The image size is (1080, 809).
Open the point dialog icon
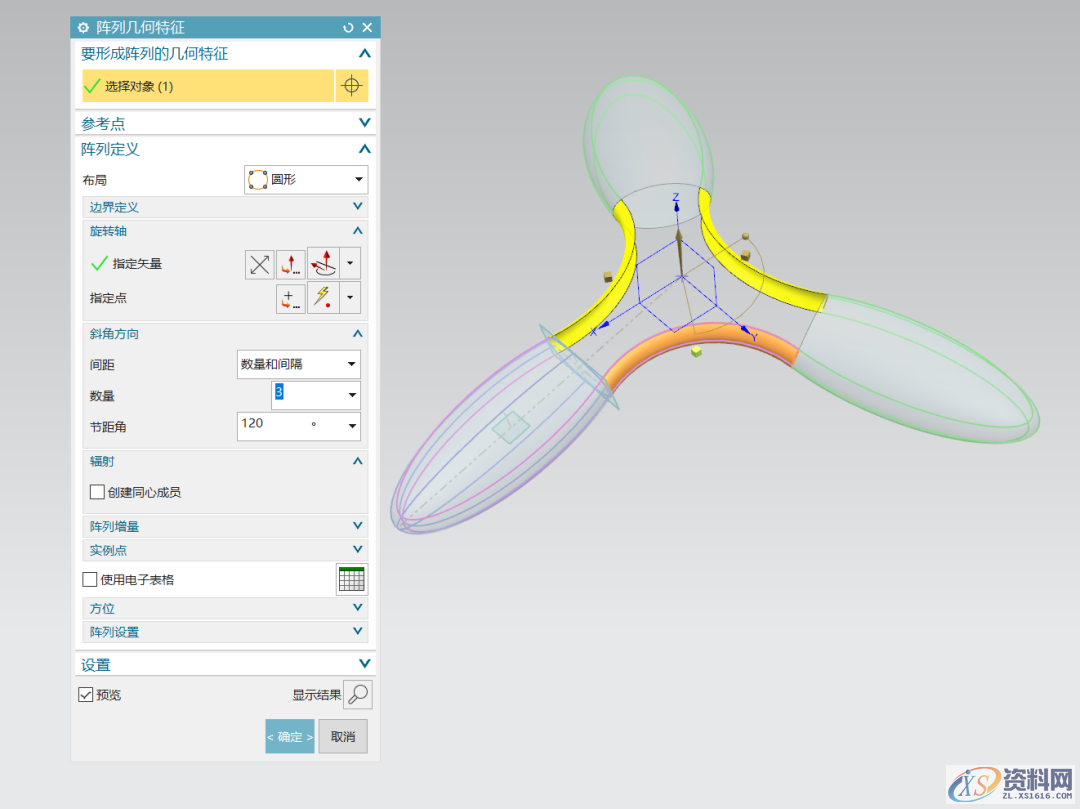point(291,298)
